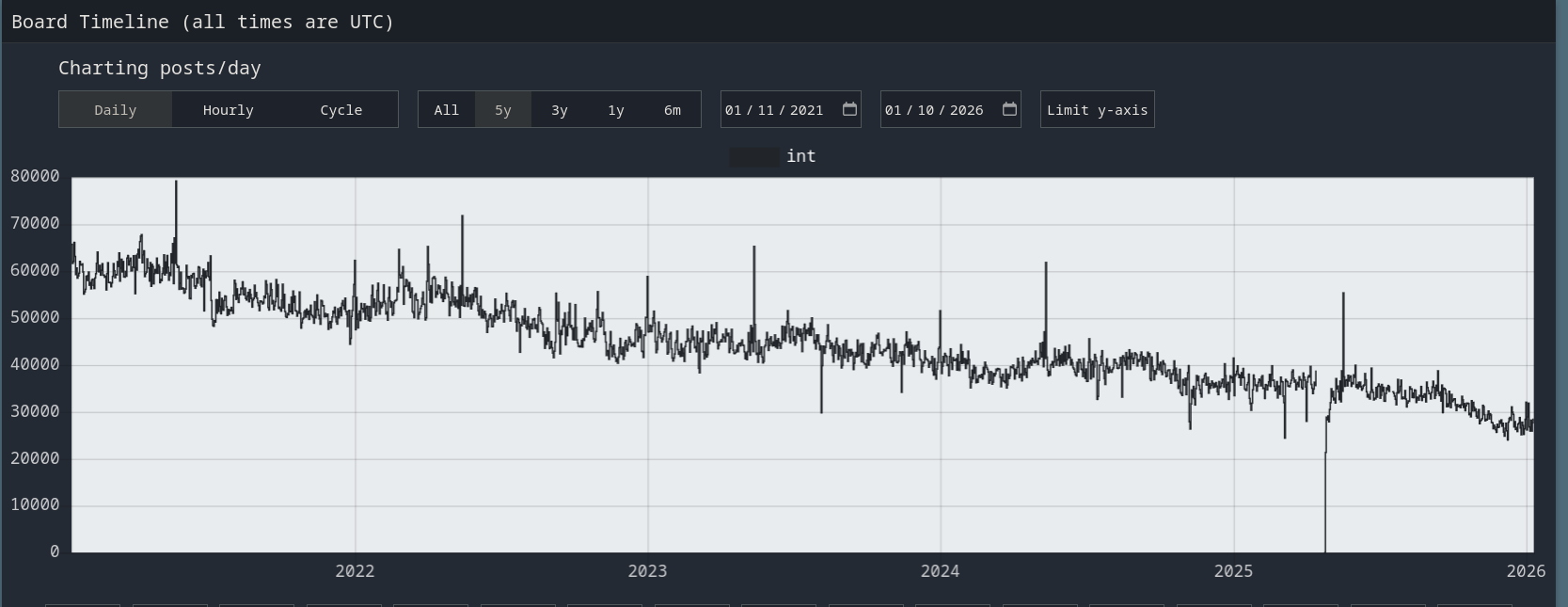The height and width of the screenshot is (607, 1568).
Task: Click the 2026 x-axis label
Action: (1526, 571)
